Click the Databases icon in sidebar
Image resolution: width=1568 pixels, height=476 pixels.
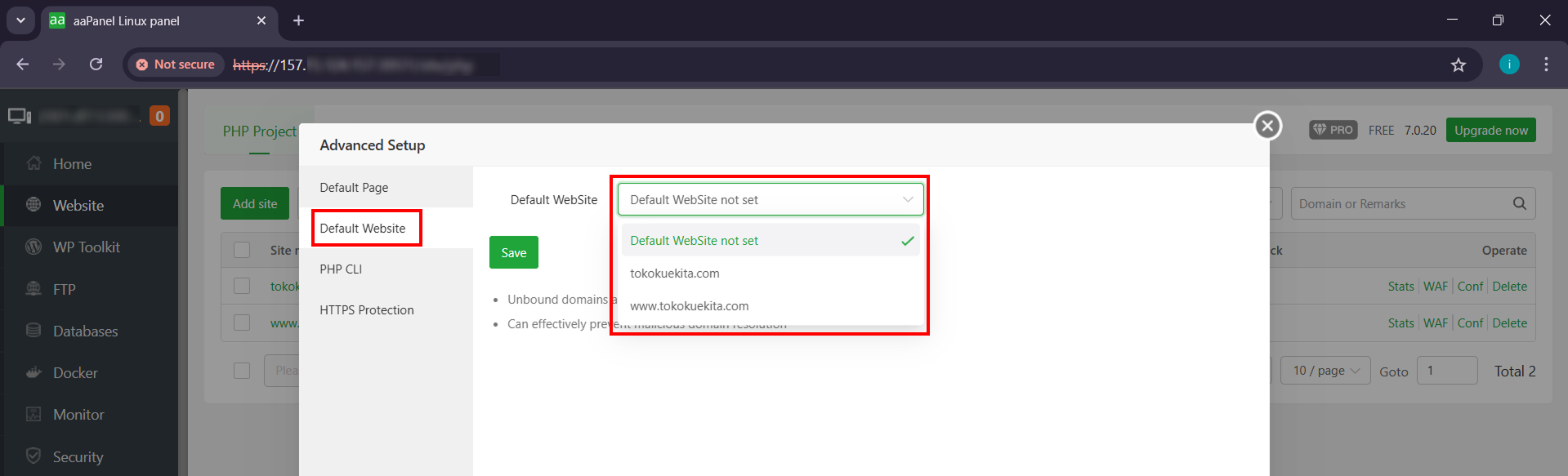tap(34, 331)
